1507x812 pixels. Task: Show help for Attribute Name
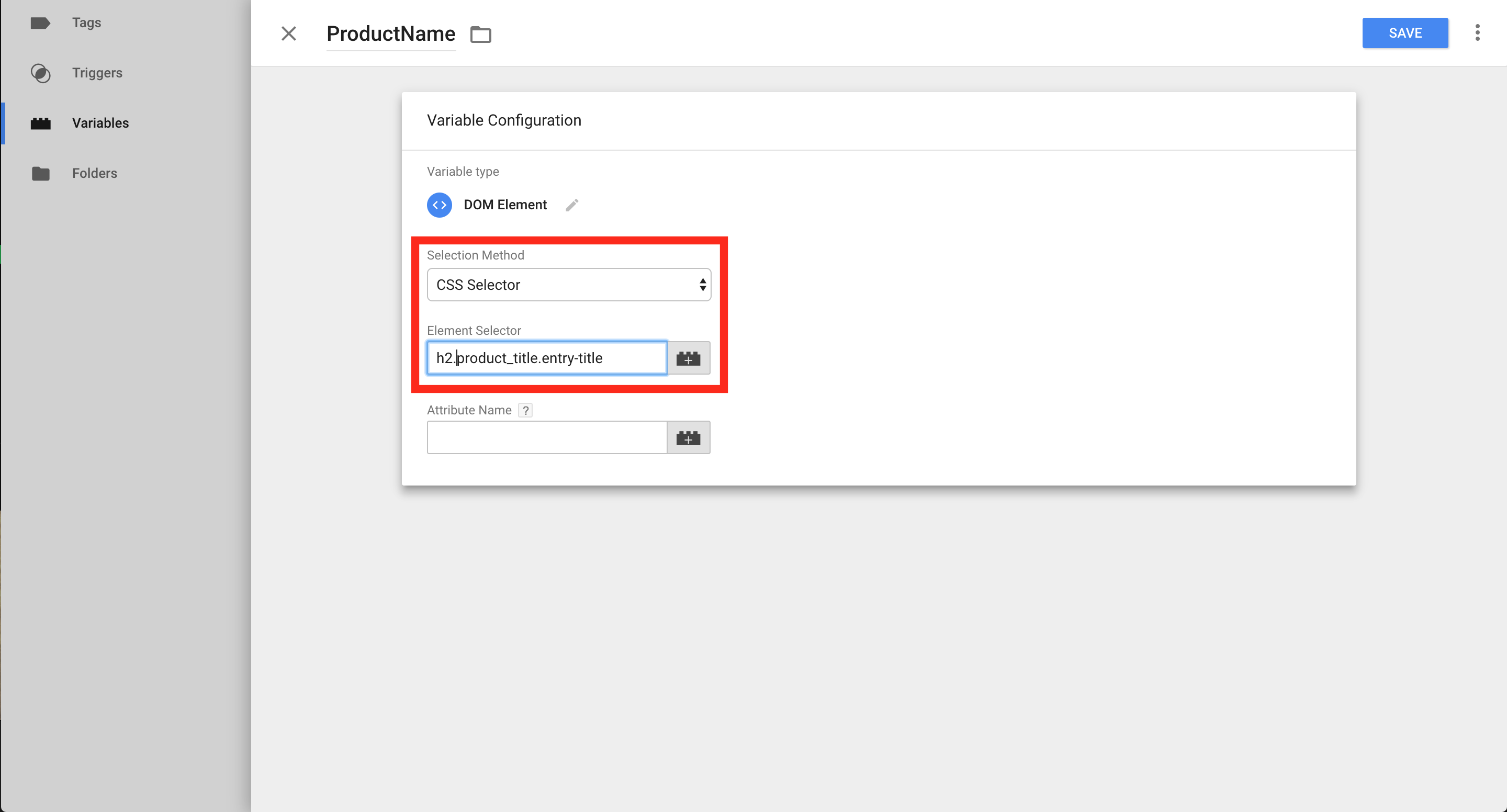click(525, 411)
